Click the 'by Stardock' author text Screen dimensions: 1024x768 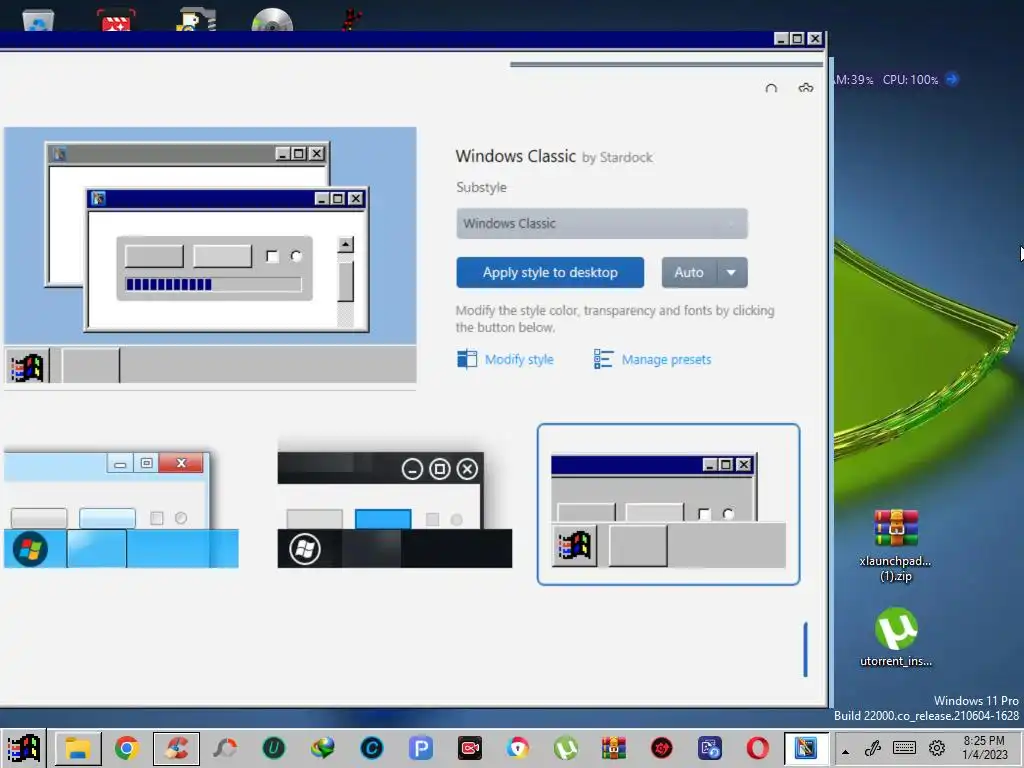point(617,157)
